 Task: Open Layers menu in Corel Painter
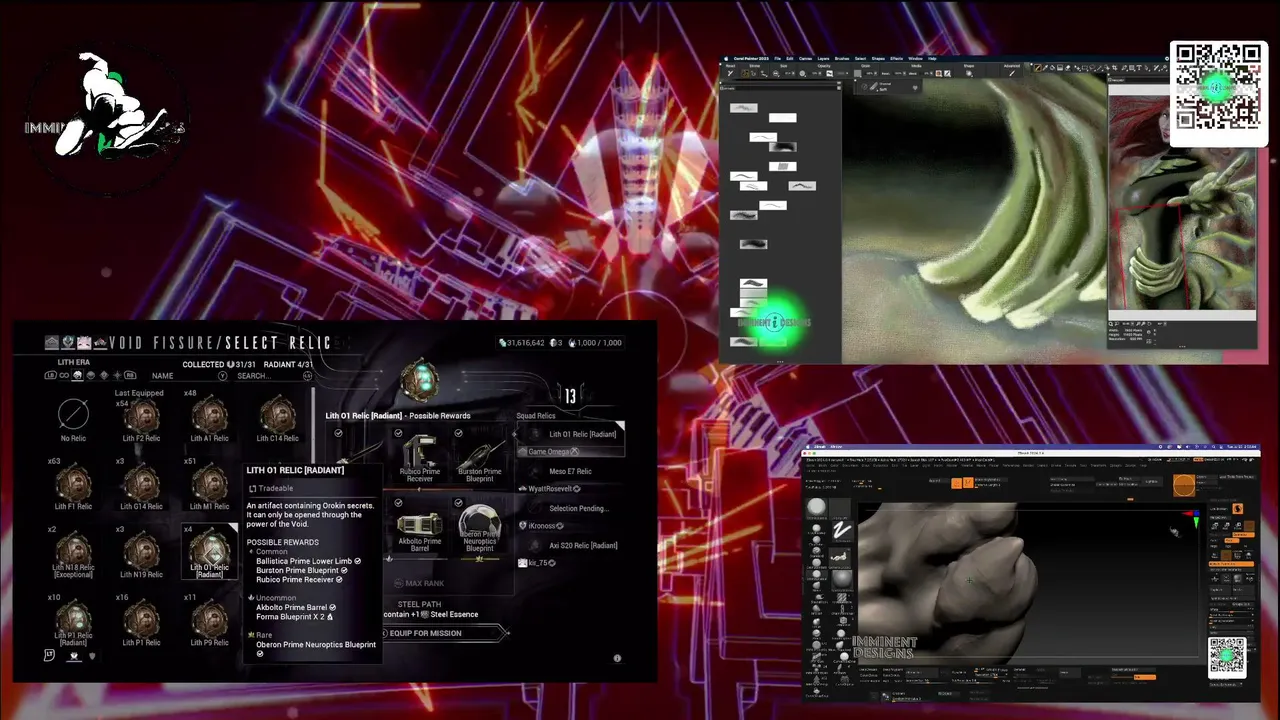(x=824, y=59)
